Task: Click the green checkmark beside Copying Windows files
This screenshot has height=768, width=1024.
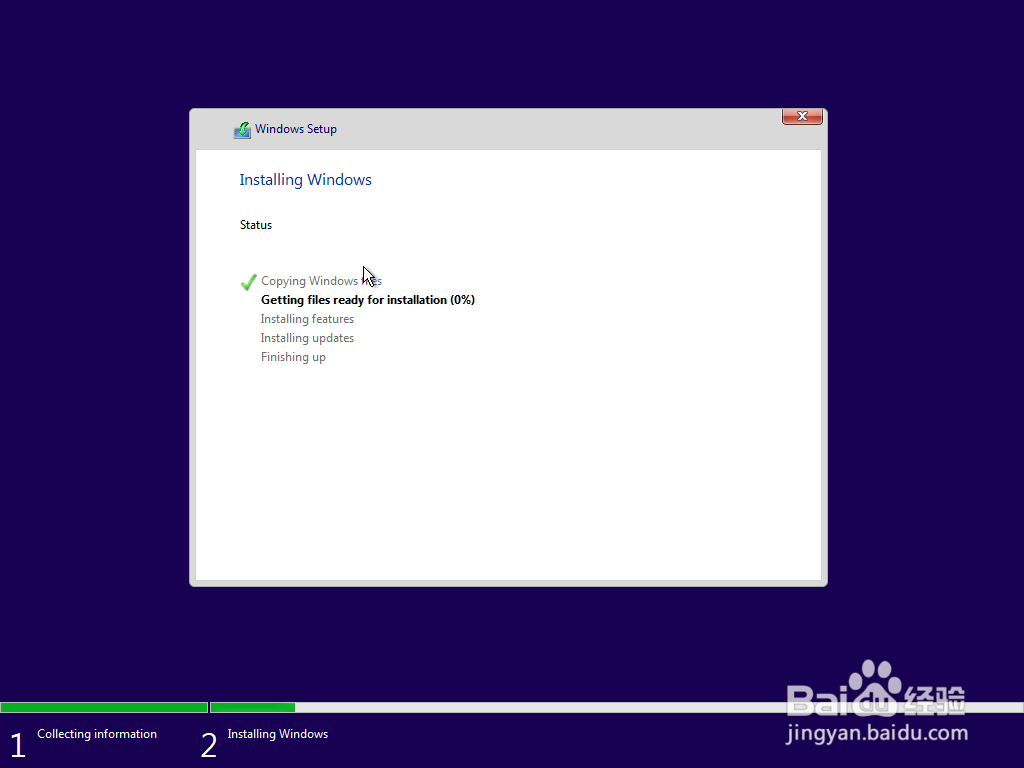Action: coord(248,282)
